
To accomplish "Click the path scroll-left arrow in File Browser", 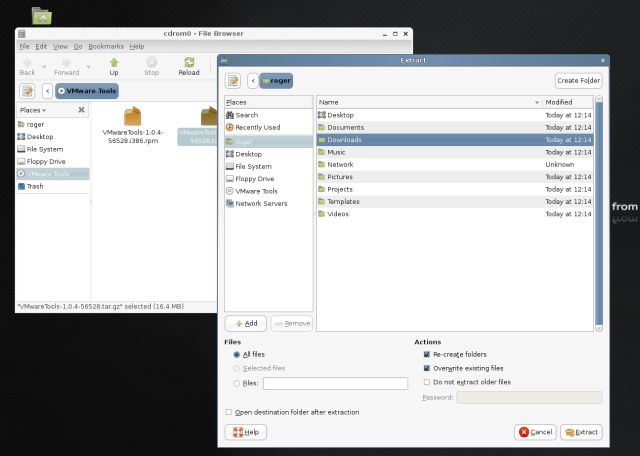I will pos(48,91).
